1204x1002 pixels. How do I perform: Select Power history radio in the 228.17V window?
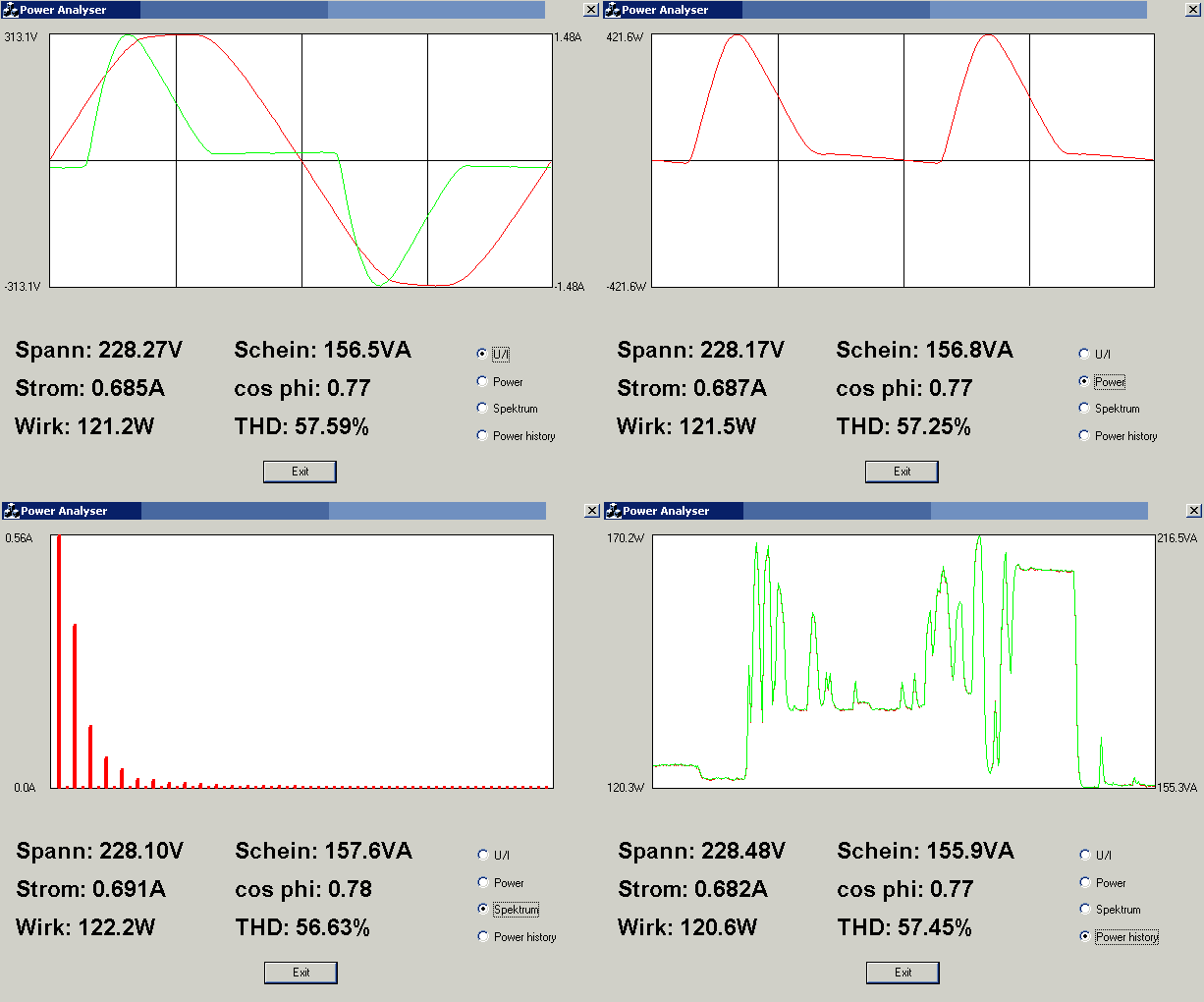point(1083,435)
